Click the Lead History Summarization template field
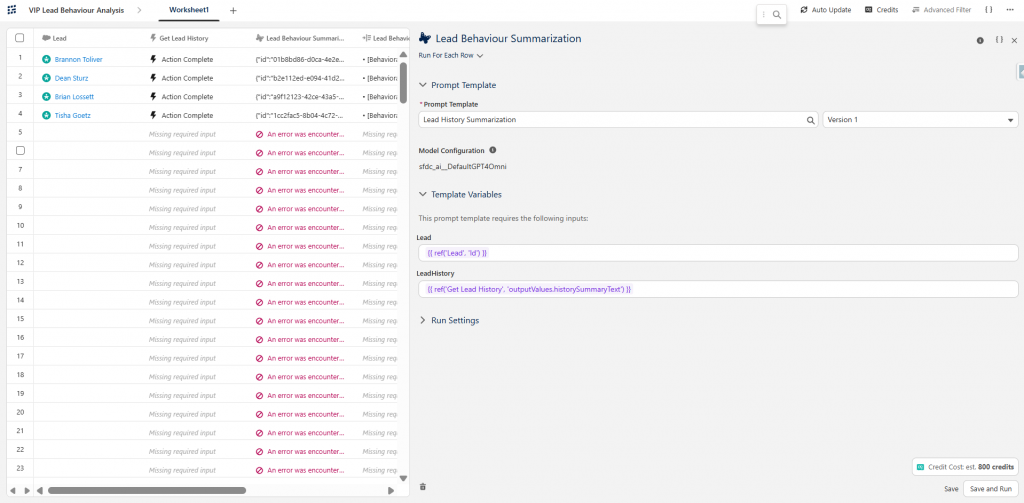The height and width of the screenshot is (503, 1024). [x=618, y=120]
